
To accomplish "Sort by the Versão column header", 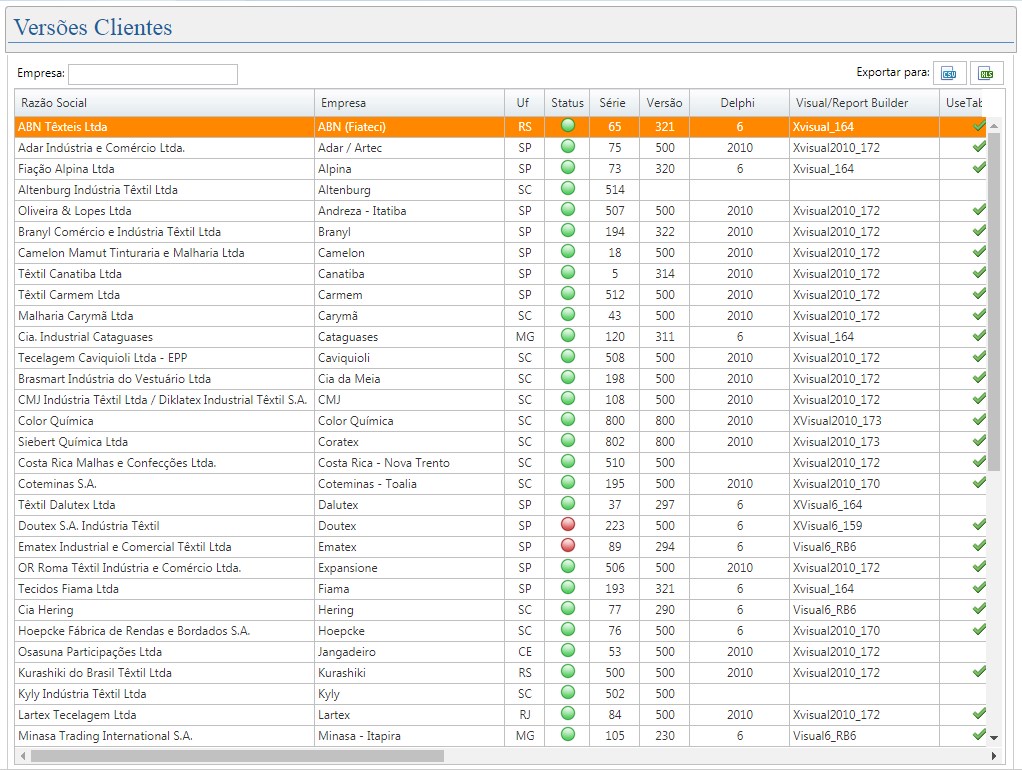I will point(664,103).
